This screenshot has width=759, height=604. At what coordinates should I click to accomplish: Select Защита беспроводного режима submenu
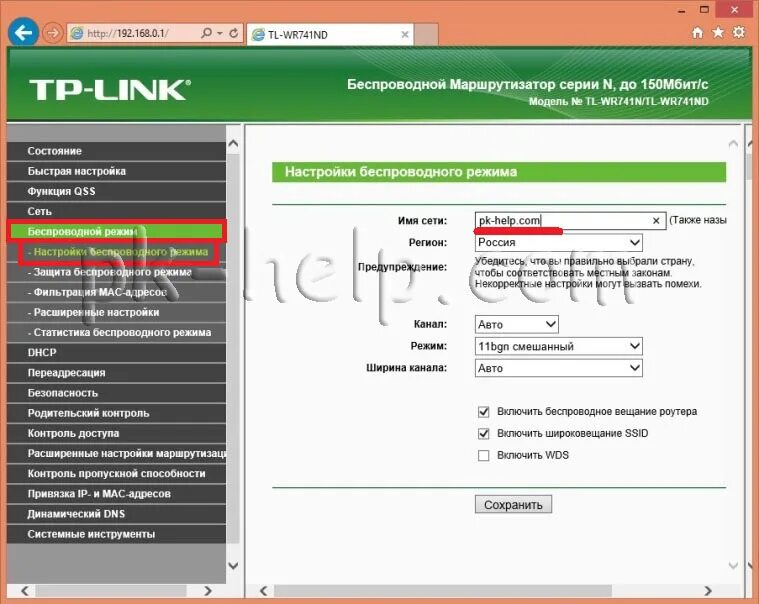[116, 272]
